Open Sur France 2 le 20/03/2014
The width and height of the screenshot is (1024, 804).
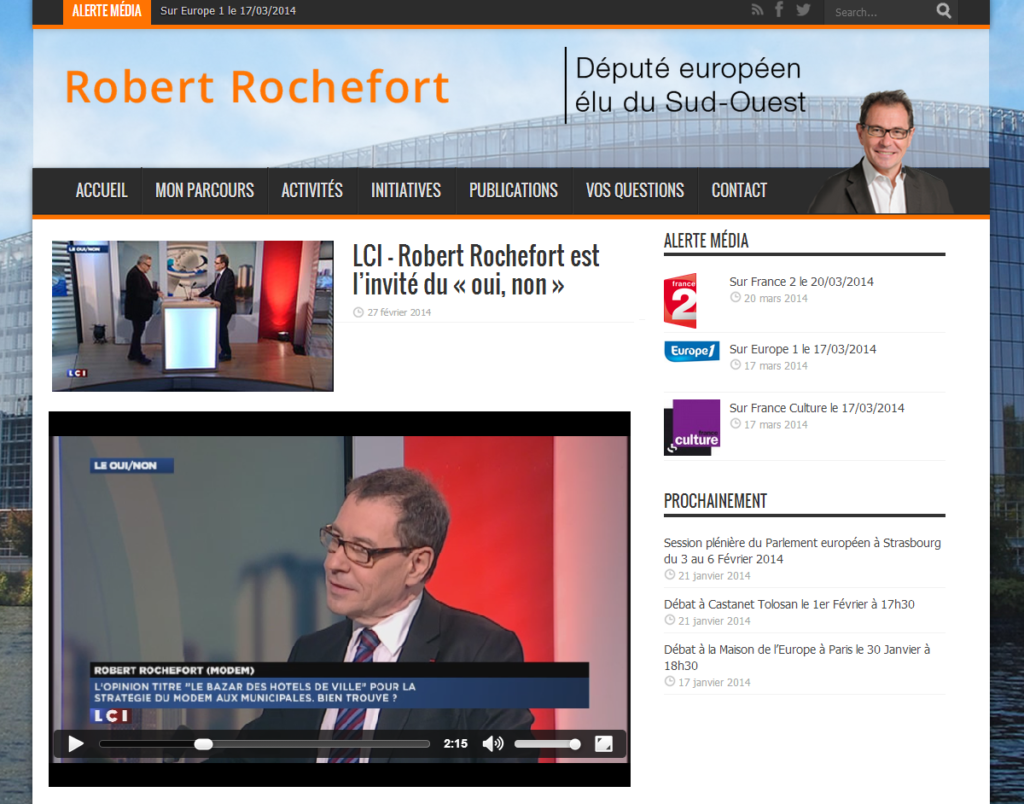(801, 281)
